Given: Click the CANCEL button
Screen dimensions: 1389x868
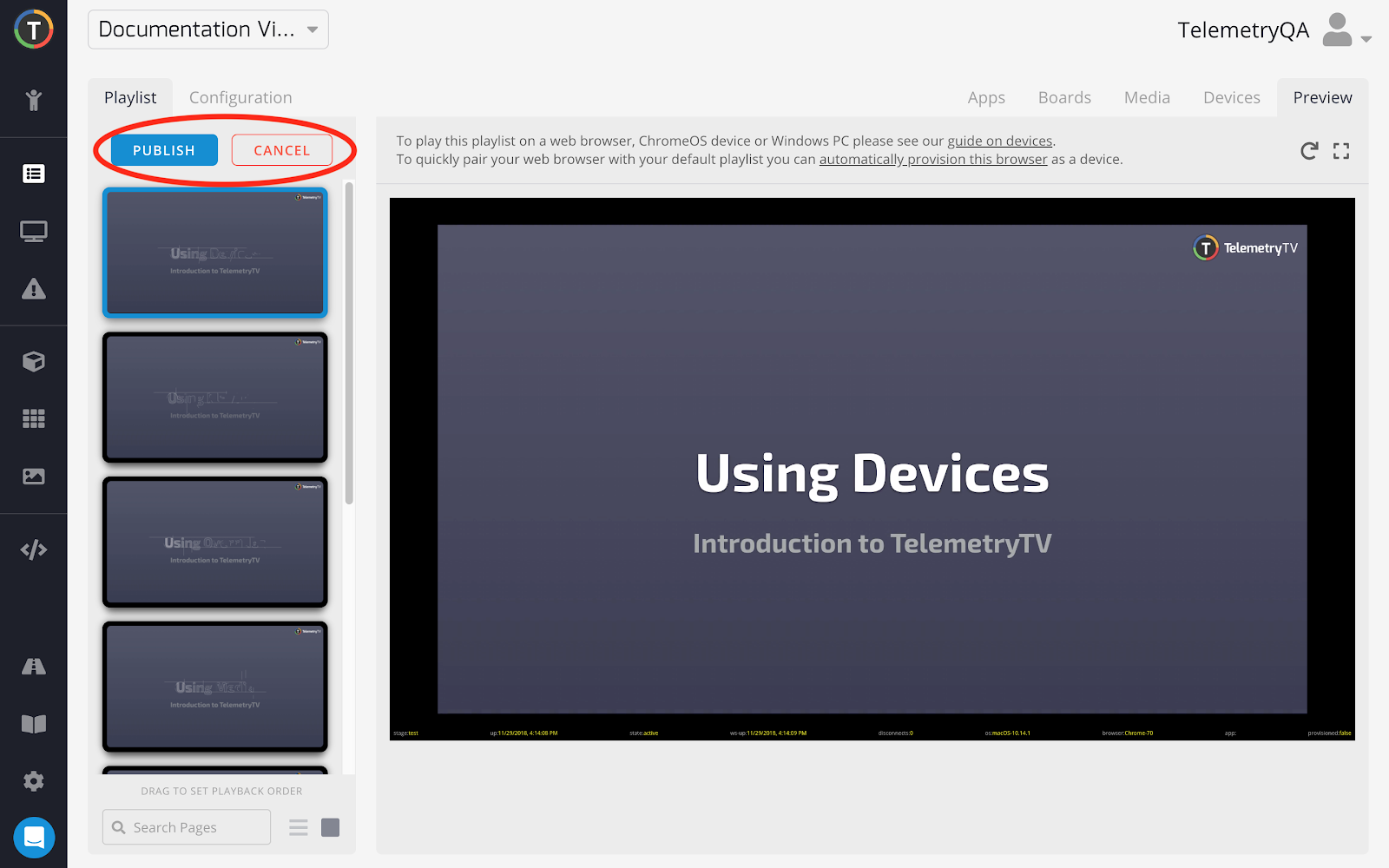Looking at the screenshot, I should point(282,150).
